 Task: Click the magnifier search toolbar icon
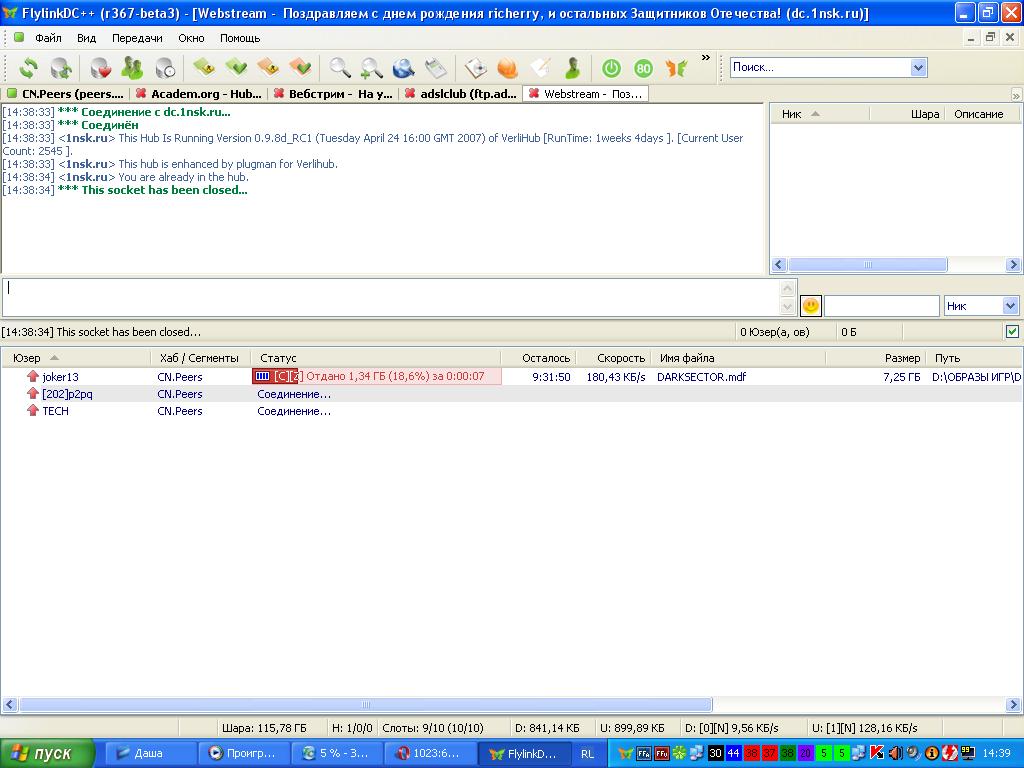point(340,68)
